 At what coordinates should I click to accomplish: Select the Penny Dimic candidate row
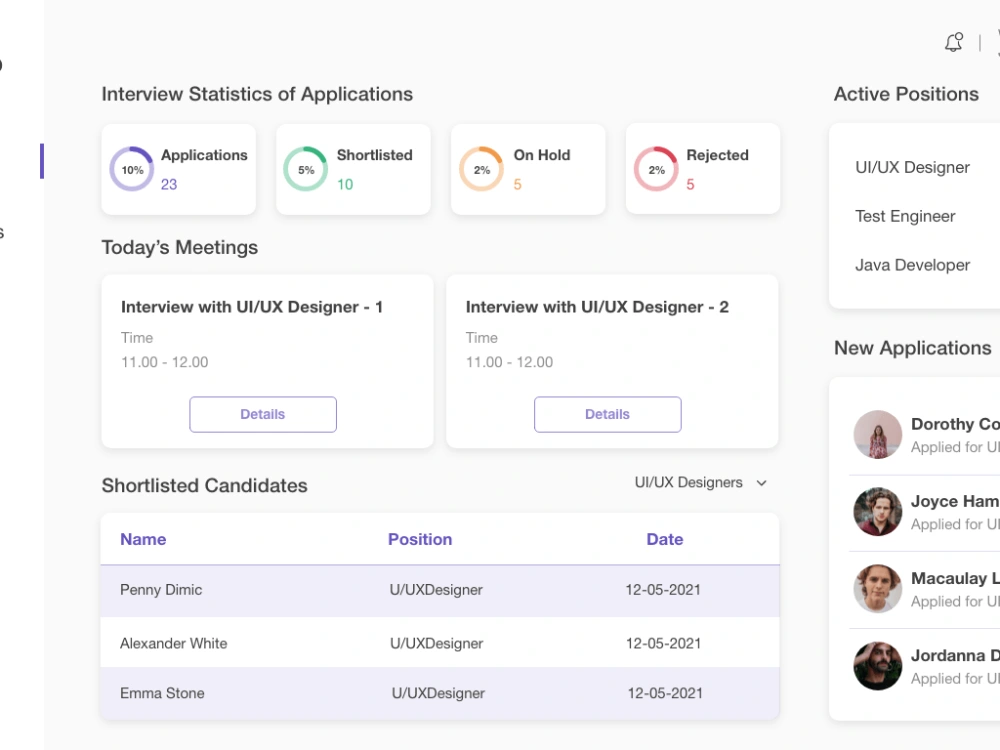point(440,591)
